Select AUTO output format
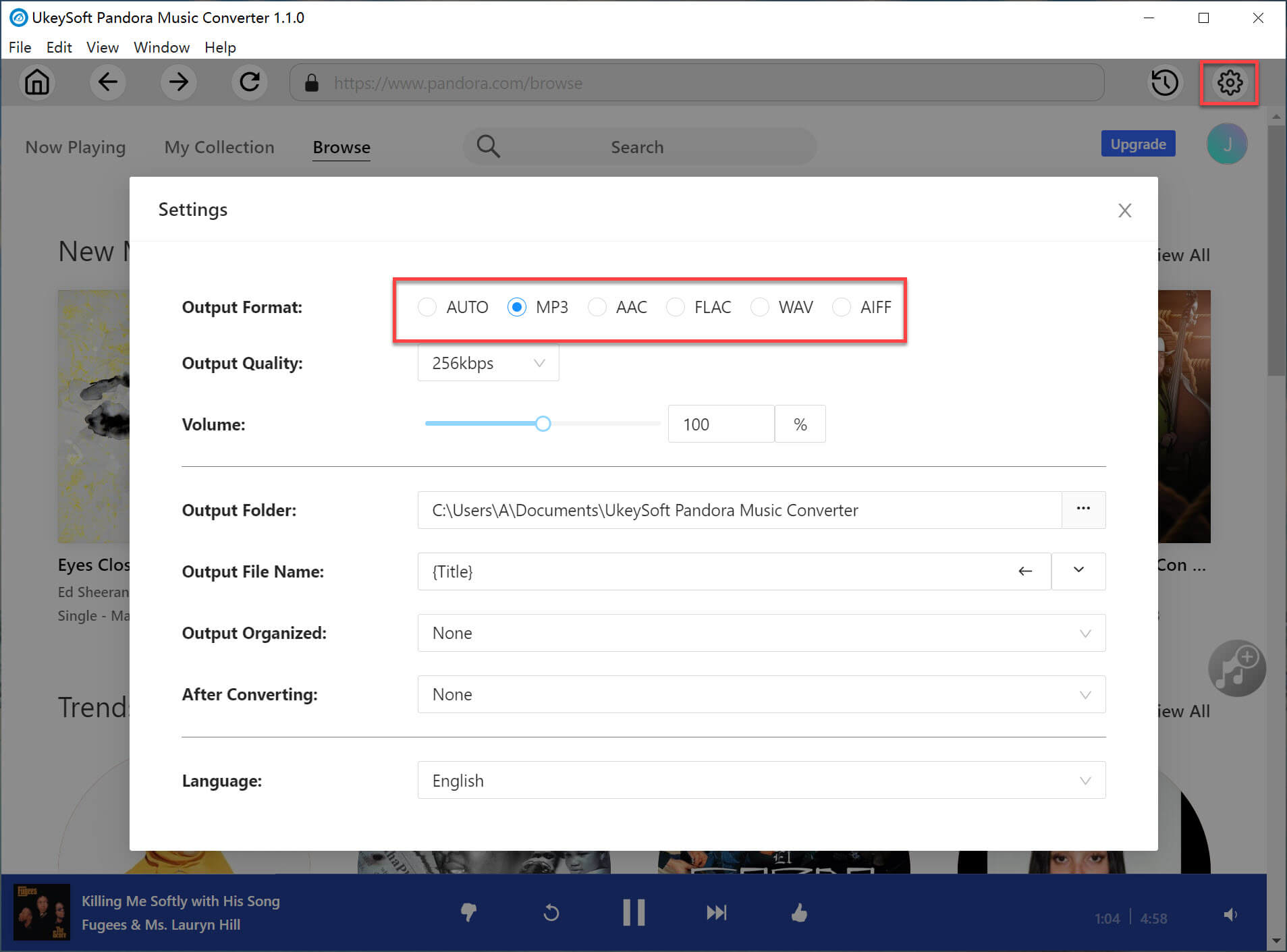 click(427, 307)
